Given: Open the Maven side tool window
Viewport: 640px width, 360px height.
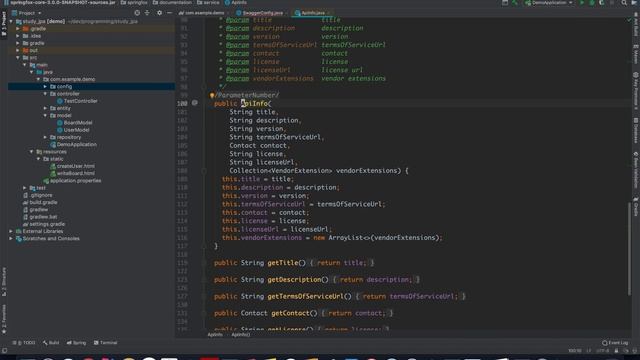Looking at the screenshot, I should point(636,54).
